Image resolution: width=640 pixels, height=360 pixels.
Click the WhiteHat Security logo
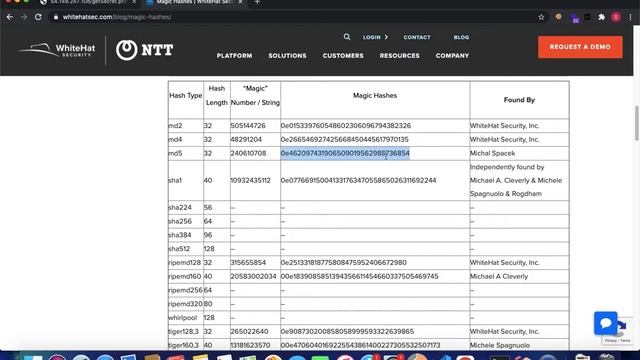(57, 50)
